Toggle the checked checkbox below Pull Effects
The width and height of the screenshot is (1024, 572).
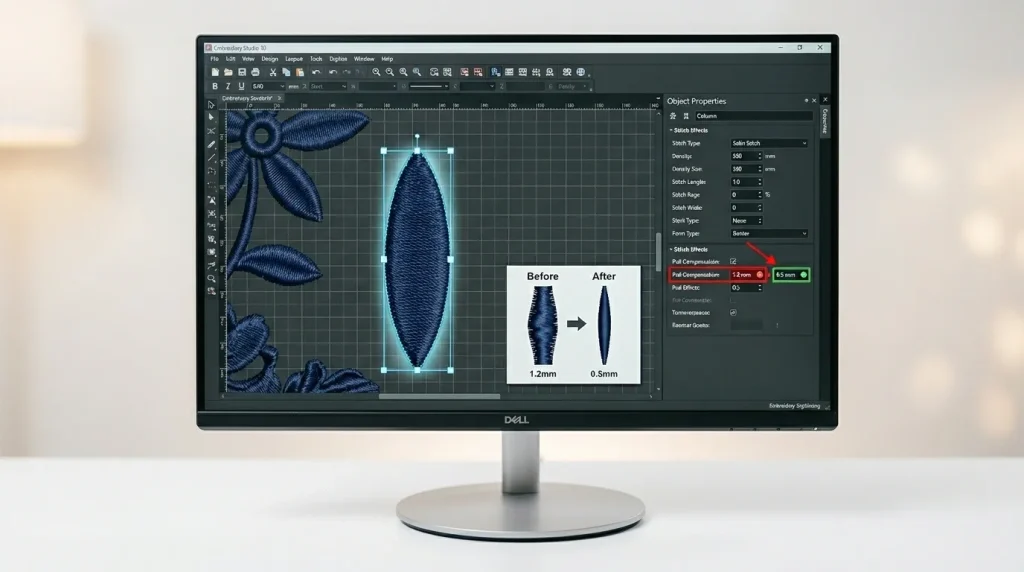tap(733, 313)
